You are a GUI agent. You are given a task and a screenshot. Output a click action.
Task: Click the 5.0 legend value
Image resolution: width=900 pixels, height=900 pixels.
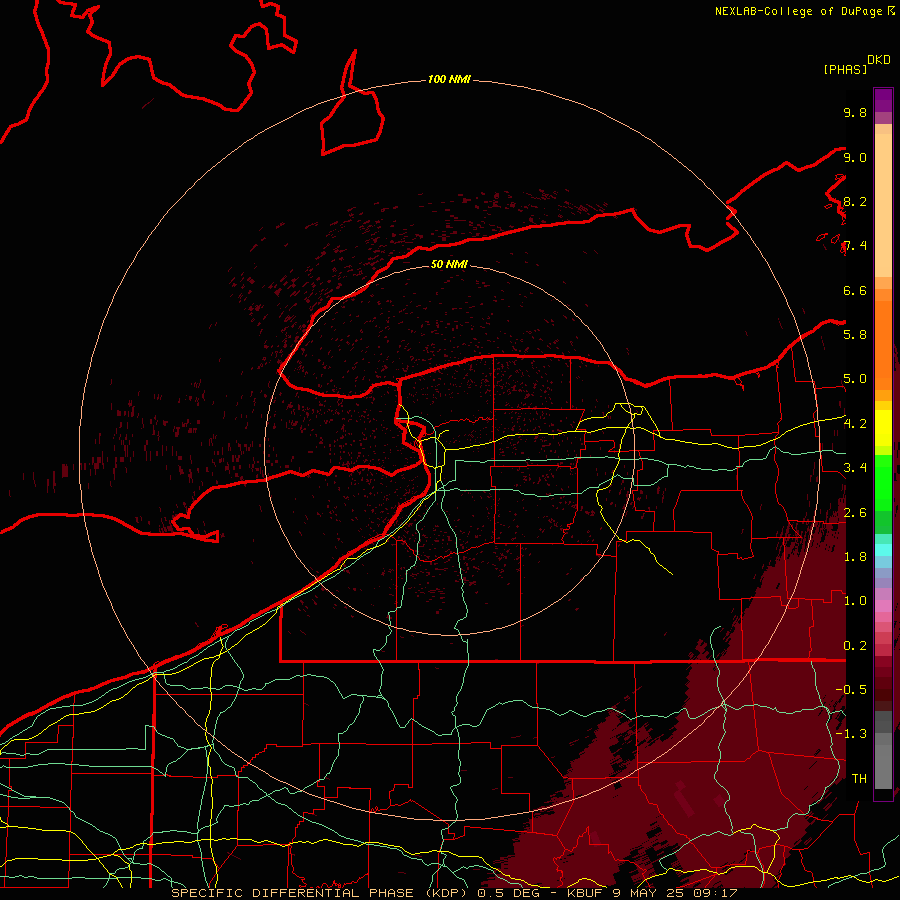(855, 379)
